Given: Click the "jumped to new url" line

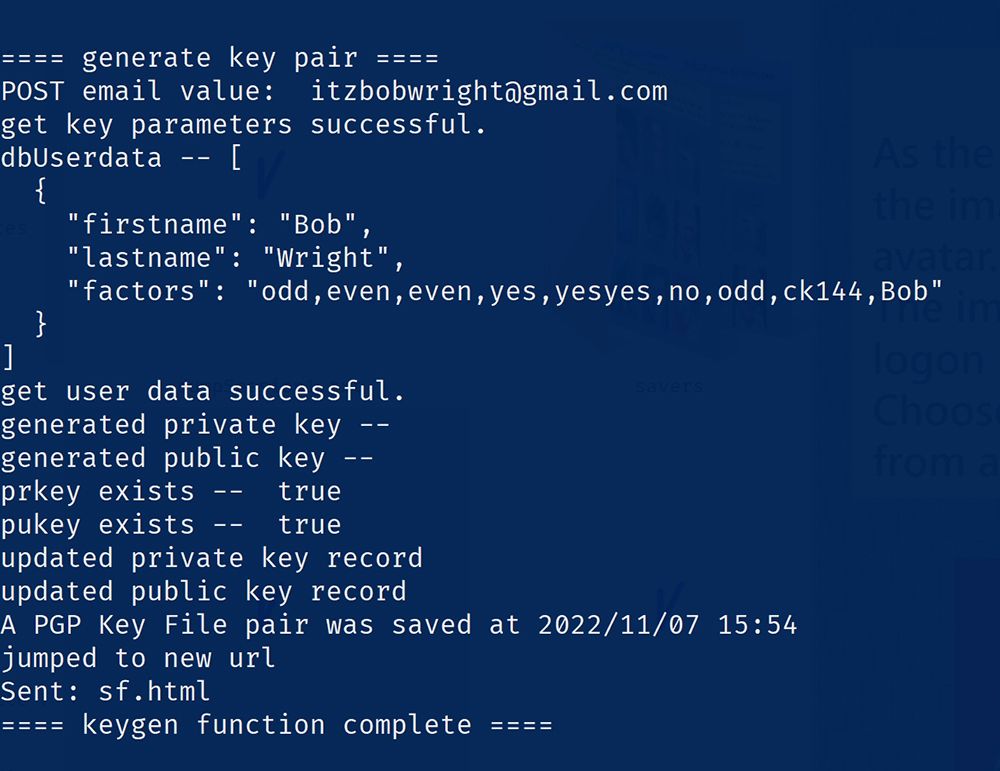Looking at the screenshot, I should pyautogui.click(x=138, y=658).
